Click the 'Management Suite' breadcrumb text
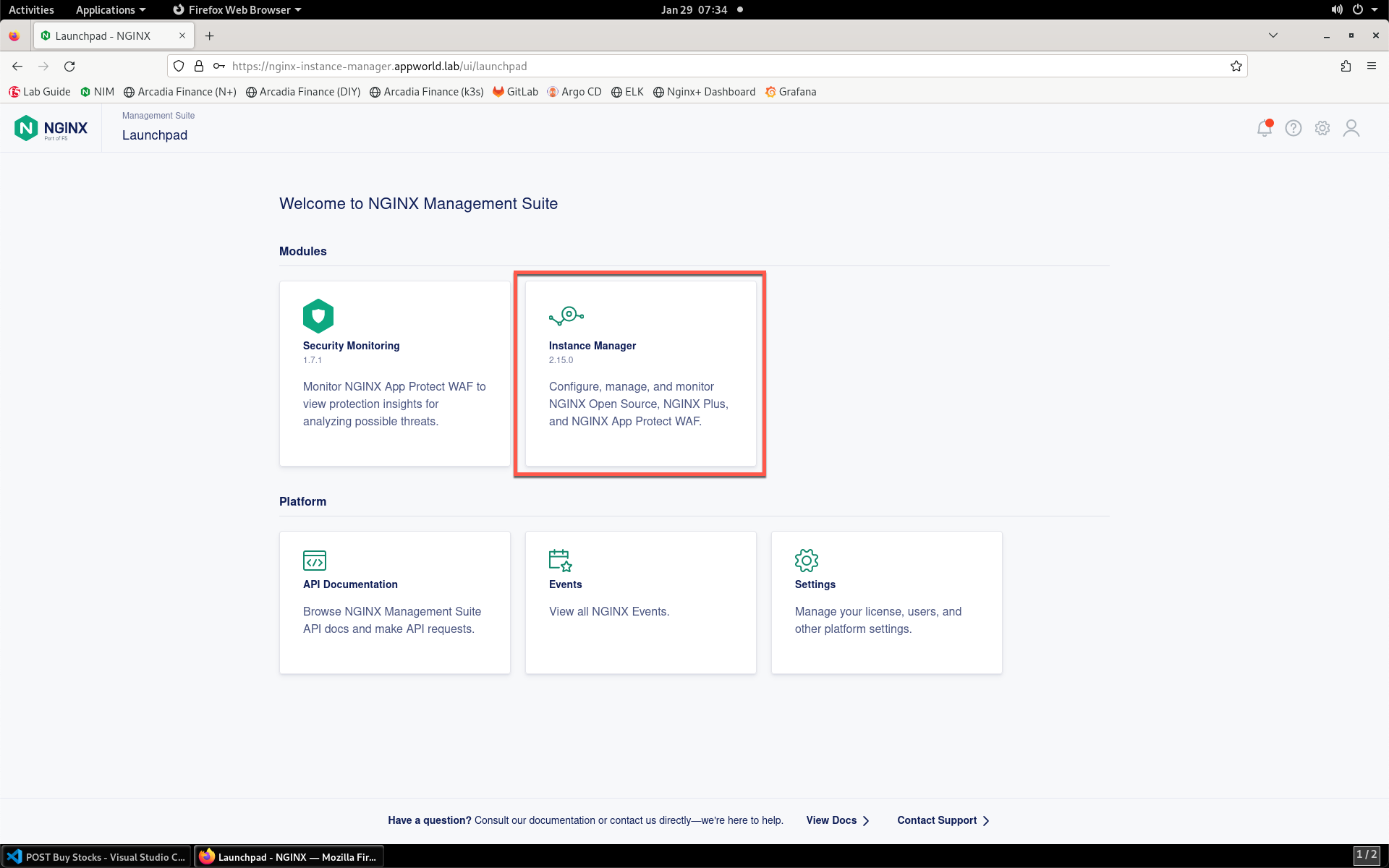Screen dimensions: 1389x868 (158, 116)
